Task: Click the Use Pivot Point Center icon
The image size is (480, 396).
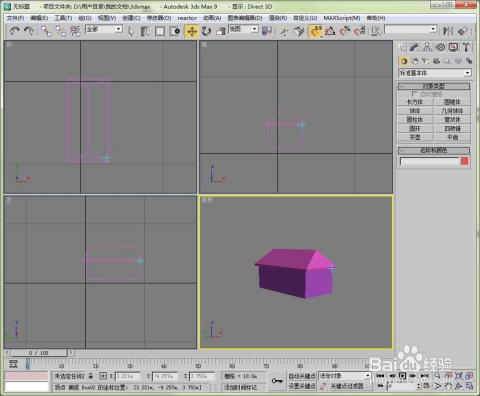Action: [x=267, y=31]
